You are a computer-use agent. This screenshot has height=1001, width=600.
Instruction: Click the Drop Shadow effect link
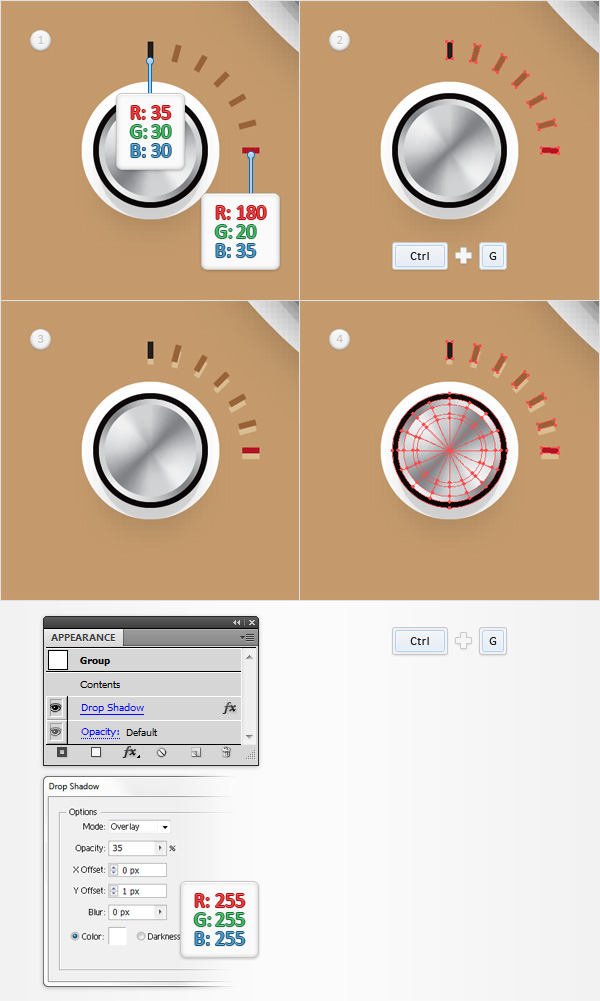point(112,707)
